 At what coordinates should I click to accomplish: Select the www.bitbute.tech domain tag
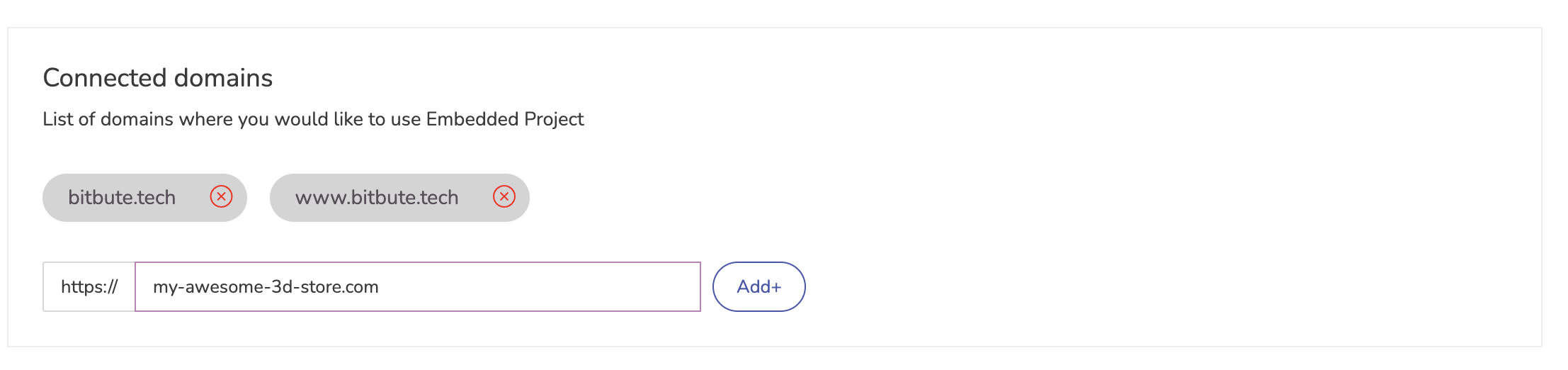click(399, 198)
